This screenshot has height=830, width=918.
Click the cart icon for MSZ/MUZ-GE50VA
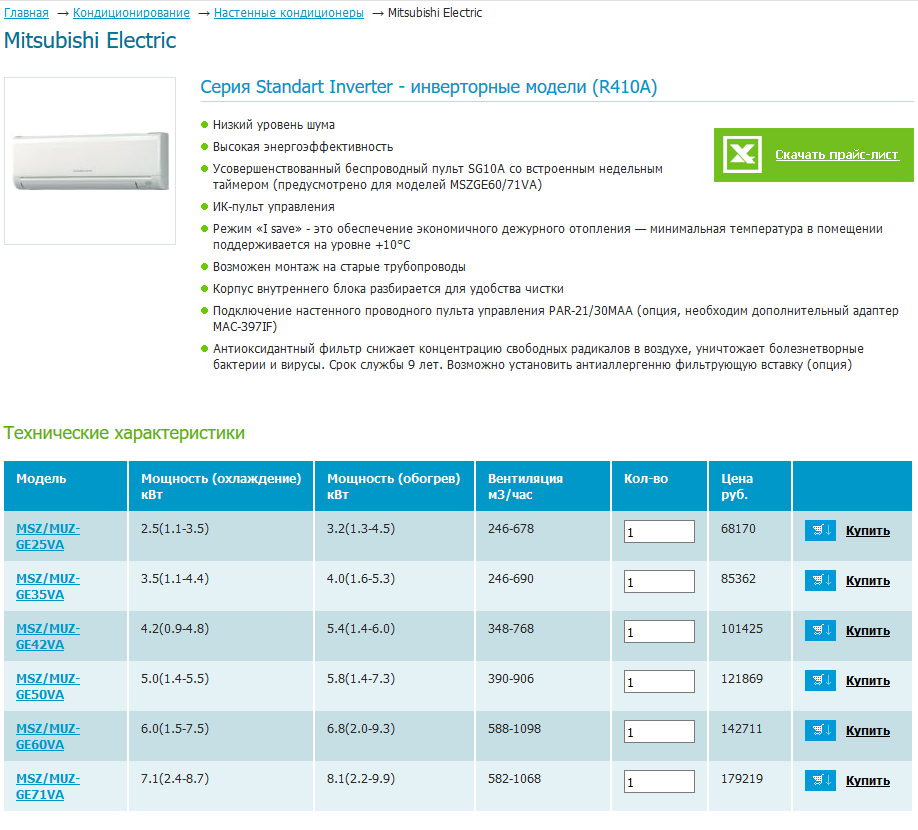tap(819, 680)
